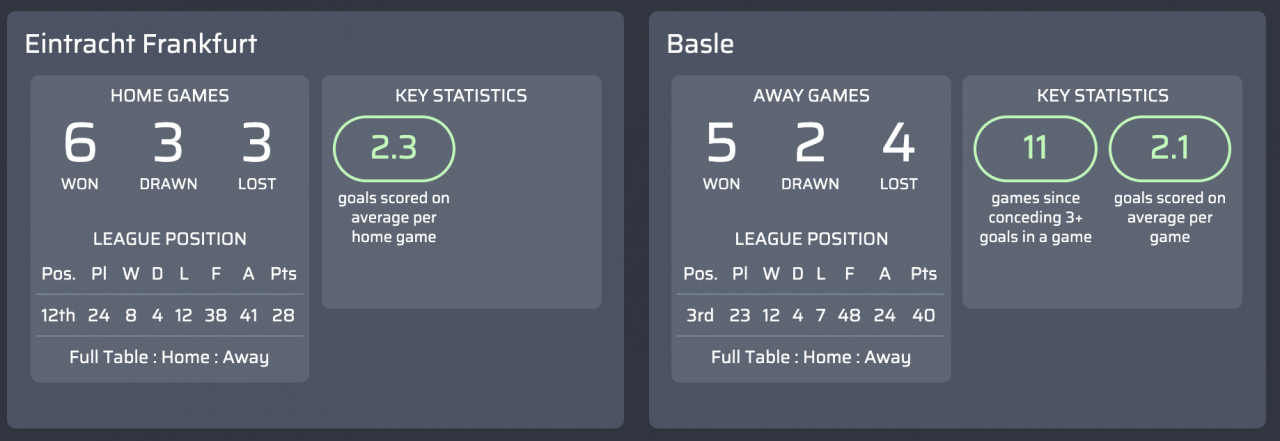Open Basle's Home table link

(x=827, y=357)
